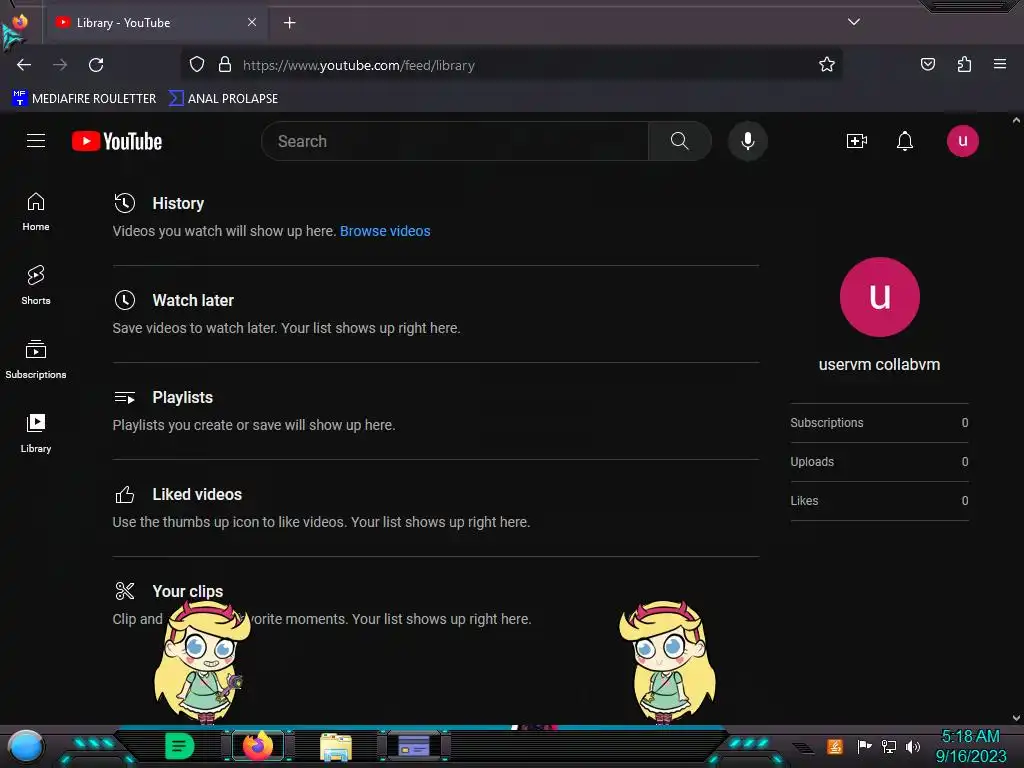Go back with the browser back arrow

click(x=24, y=65)
